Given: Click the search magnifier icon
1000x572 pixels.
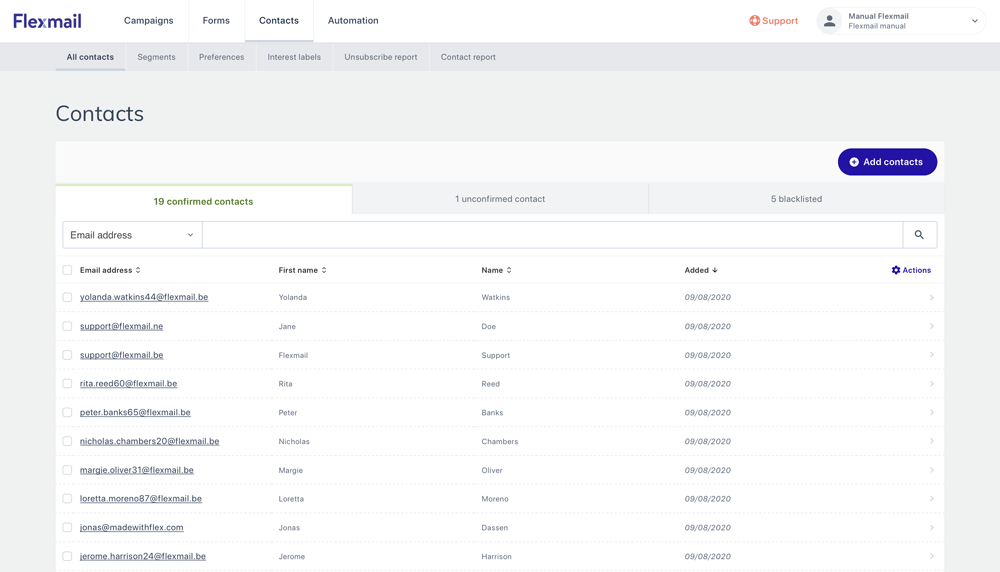Looking at the screenshot, I should pyautogui.click(x=919, y=235).
